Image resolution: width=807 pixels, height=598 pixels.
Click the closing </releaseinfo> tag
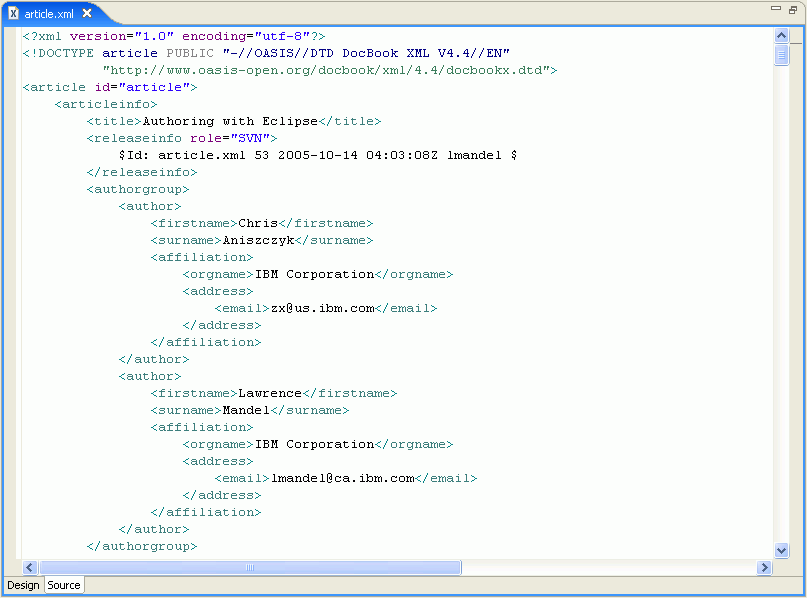tap(142, 172)
